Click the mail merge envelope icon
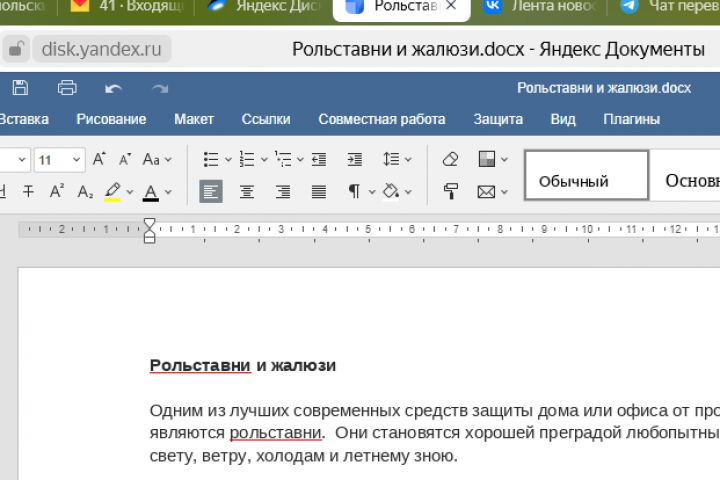The image size is (720, 480). (486, 192)
